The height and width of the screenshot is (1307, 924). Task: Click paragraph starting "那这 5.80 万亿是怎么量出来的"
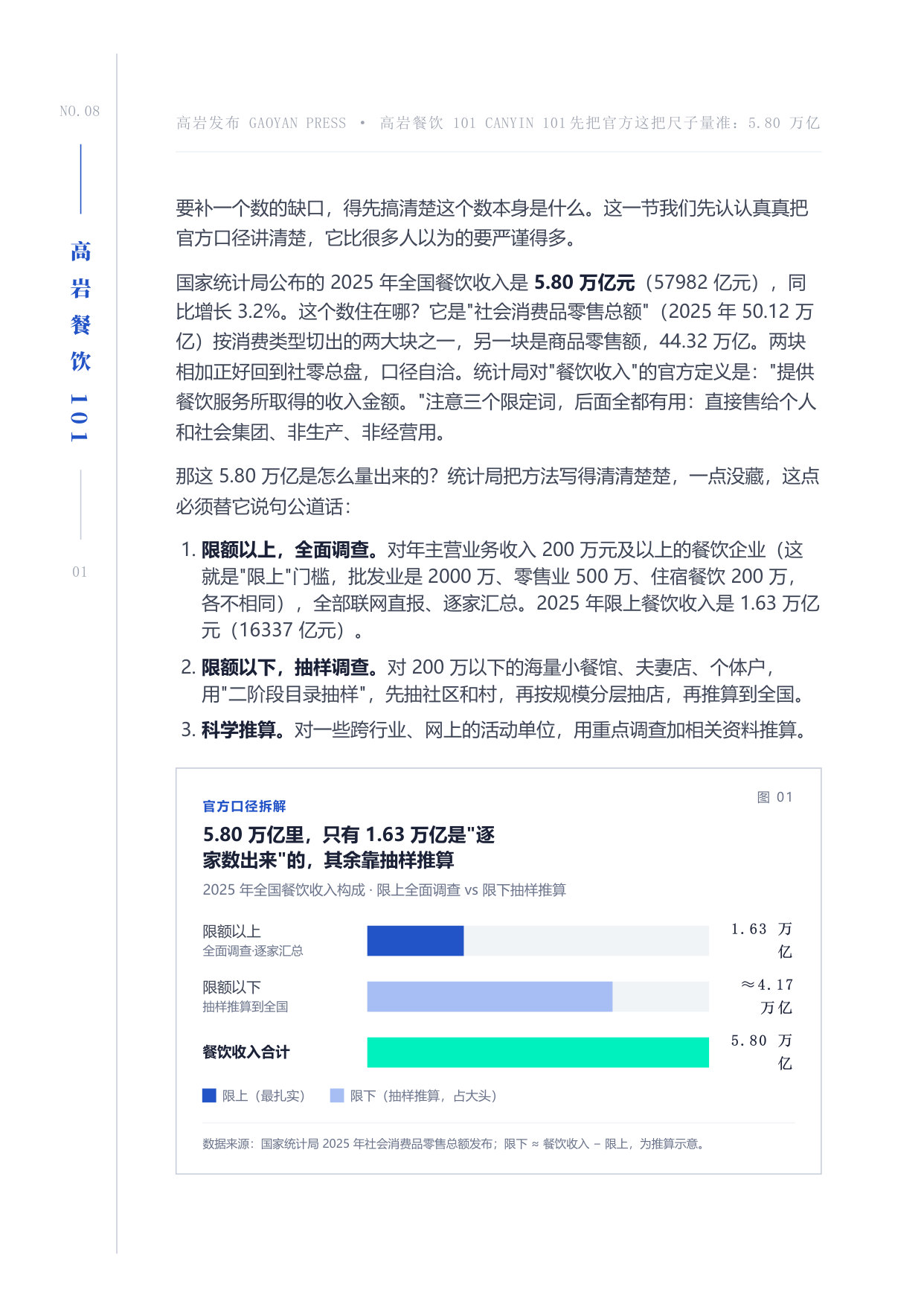tap(498, 491)
